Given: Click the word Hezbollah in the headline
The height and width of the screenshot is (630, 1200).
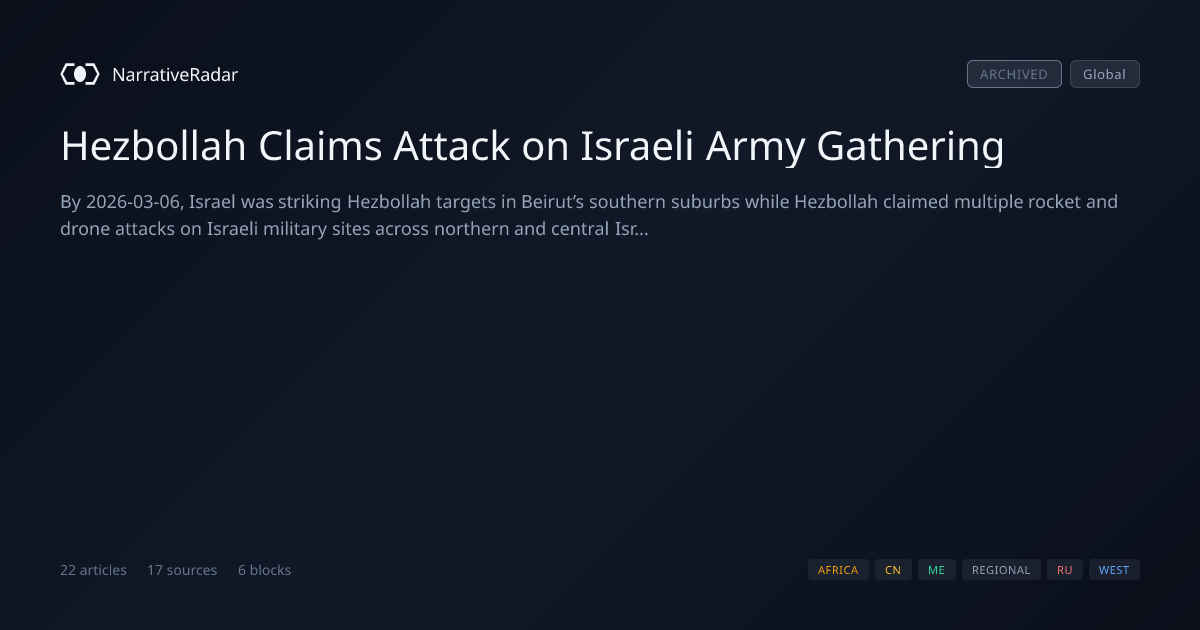Looking at the screenshot, I should (154, 146).
